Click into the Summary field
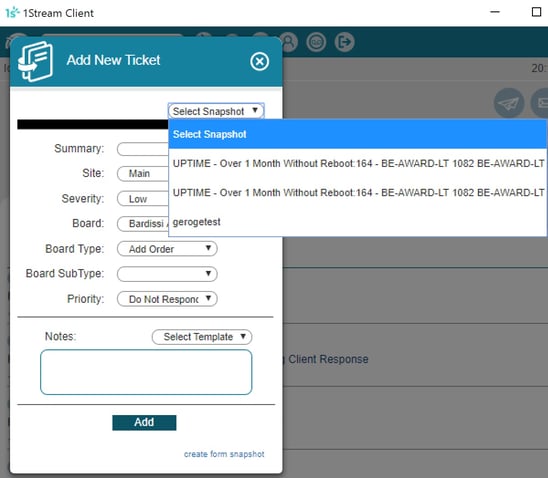Screen dimensions: 548x478 143,149
